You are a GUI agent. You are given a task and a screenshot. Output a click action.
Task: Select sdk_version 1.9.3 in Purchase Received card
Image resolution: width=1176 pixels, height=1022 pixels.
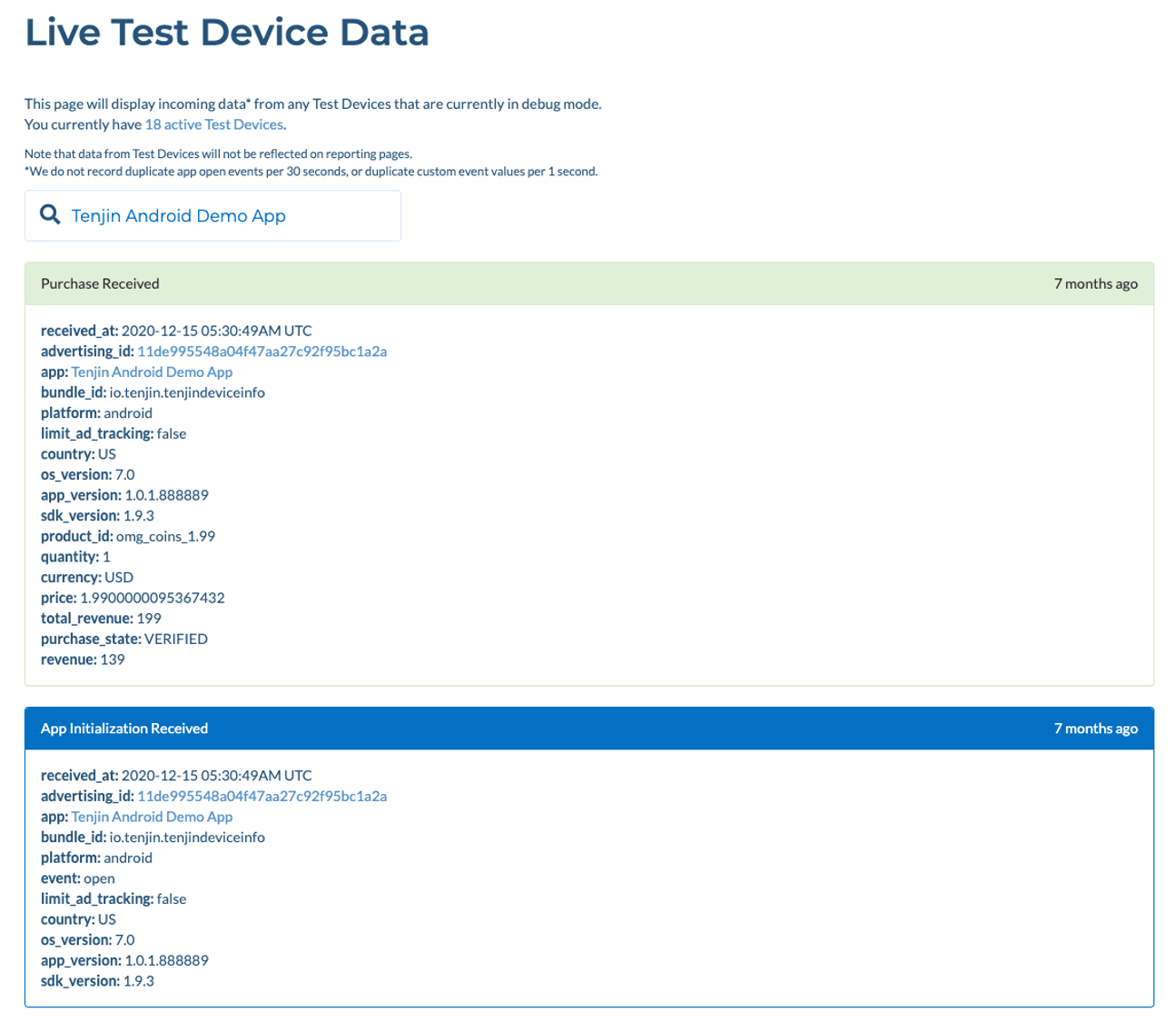(138, 516)
